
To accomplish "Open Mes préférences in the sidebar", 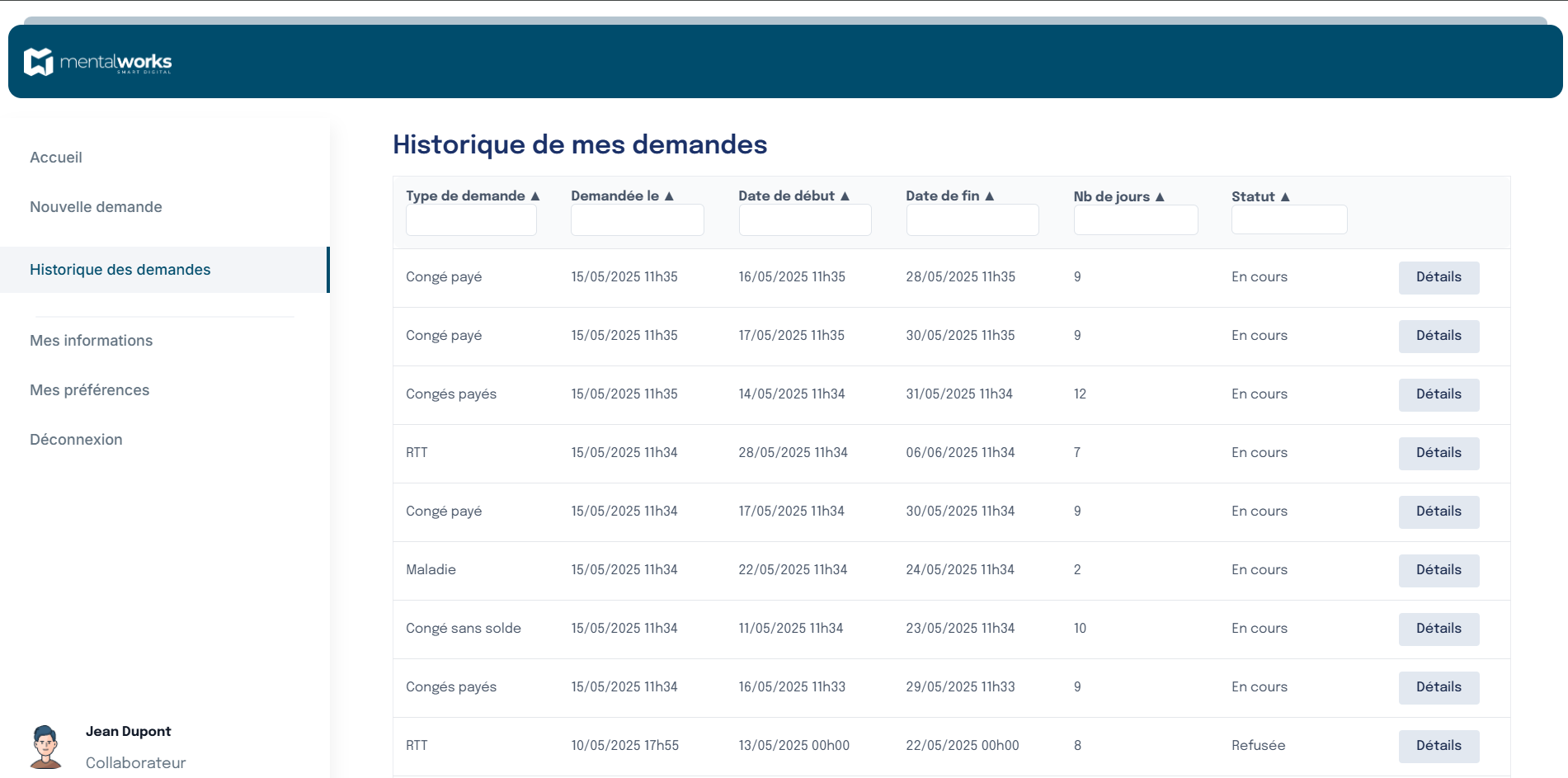I will tap(90, 390).
